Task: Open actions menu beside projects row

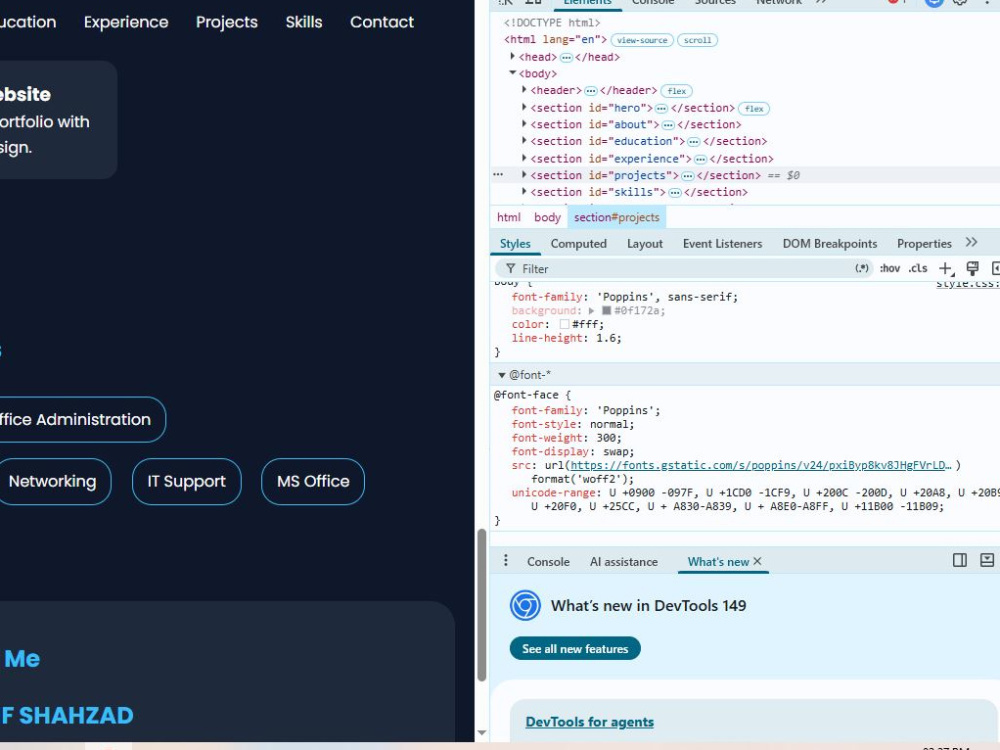Action: click(498, 175)
